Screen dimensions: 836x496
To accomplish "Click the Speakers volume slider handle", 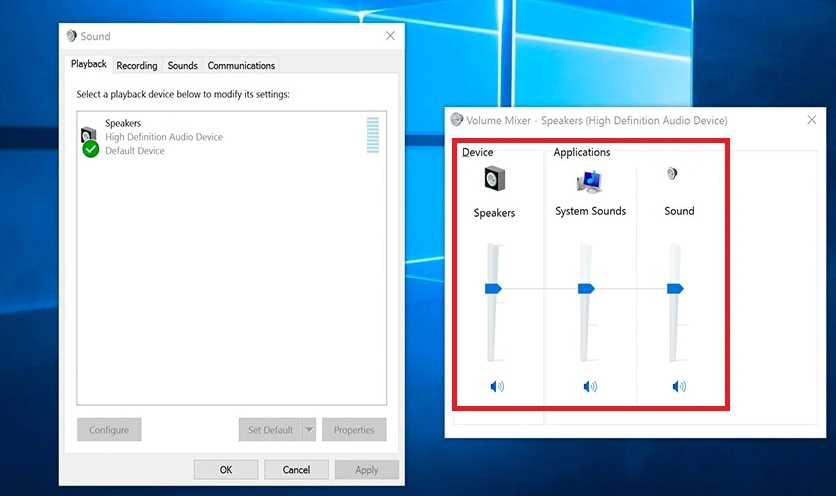I will 493,288.
